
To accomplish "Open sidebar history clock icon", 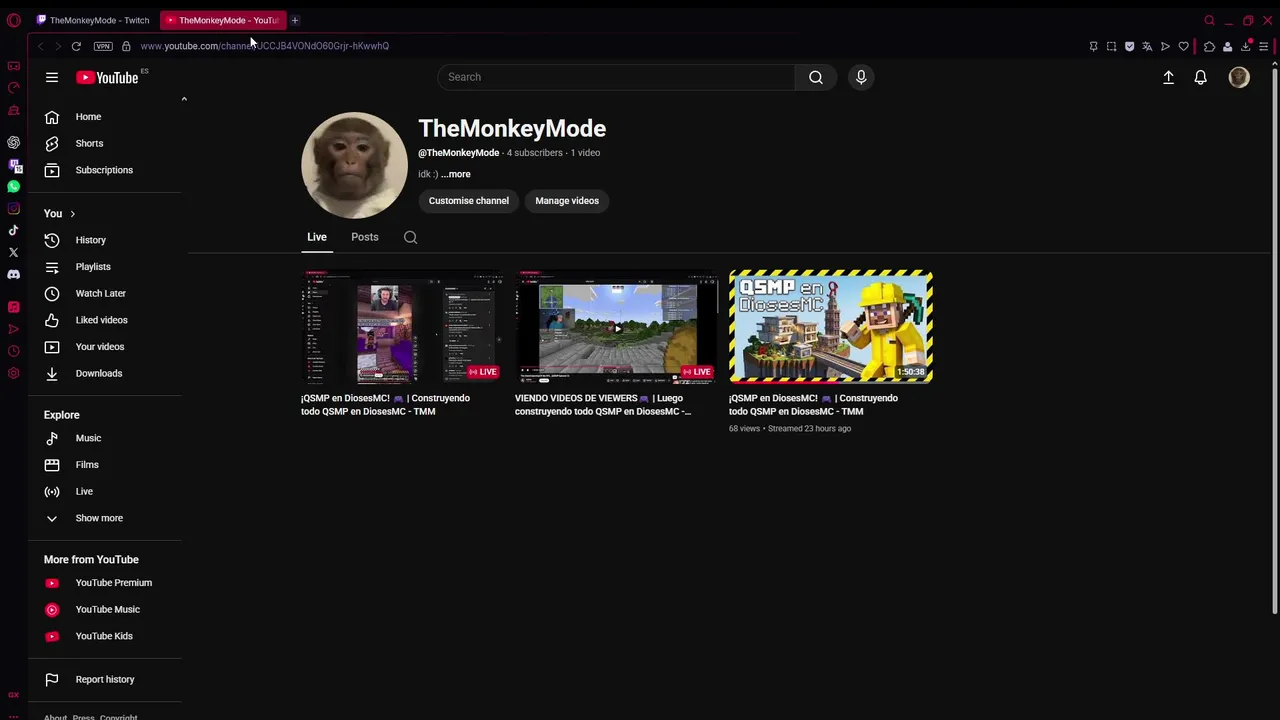I will point(13,351).
